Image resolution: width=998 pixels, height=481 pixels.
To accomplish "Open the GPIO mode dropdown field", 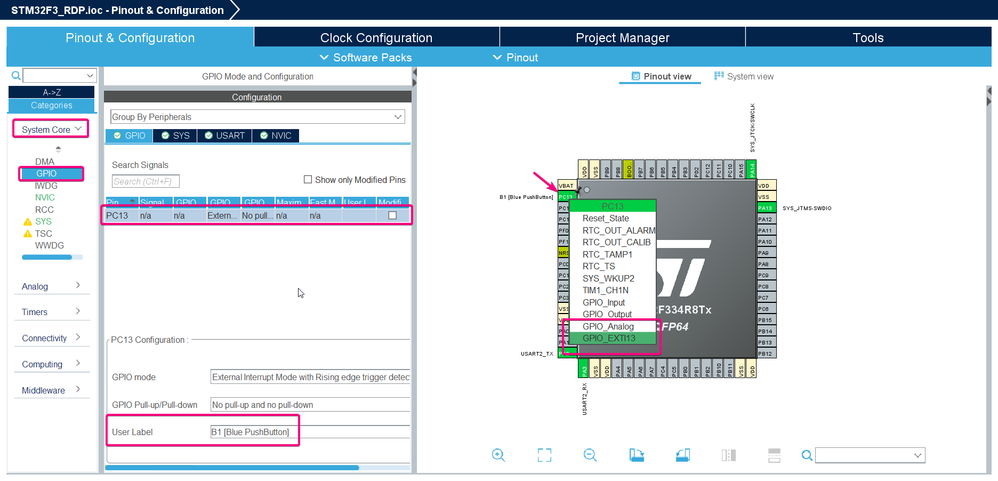I will 310,377.
